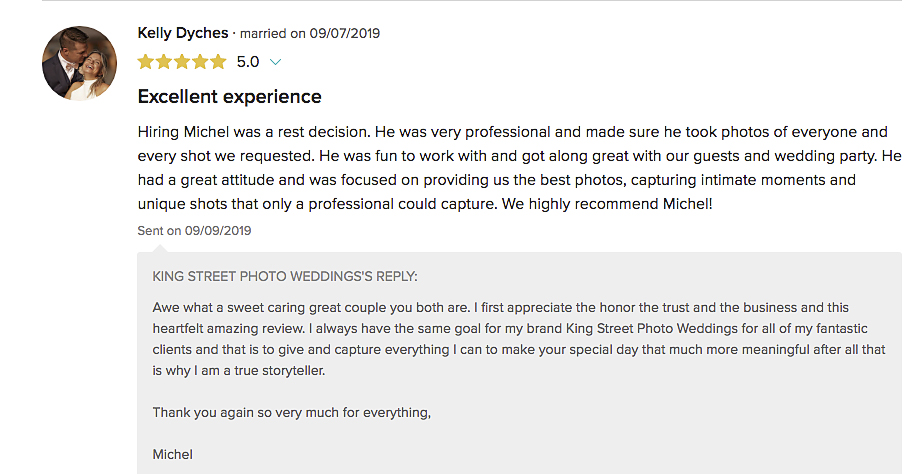This screenshot has height=474, width=905.
Task: Click the "Thank you again" line in reply
Action: click(291, 412)
